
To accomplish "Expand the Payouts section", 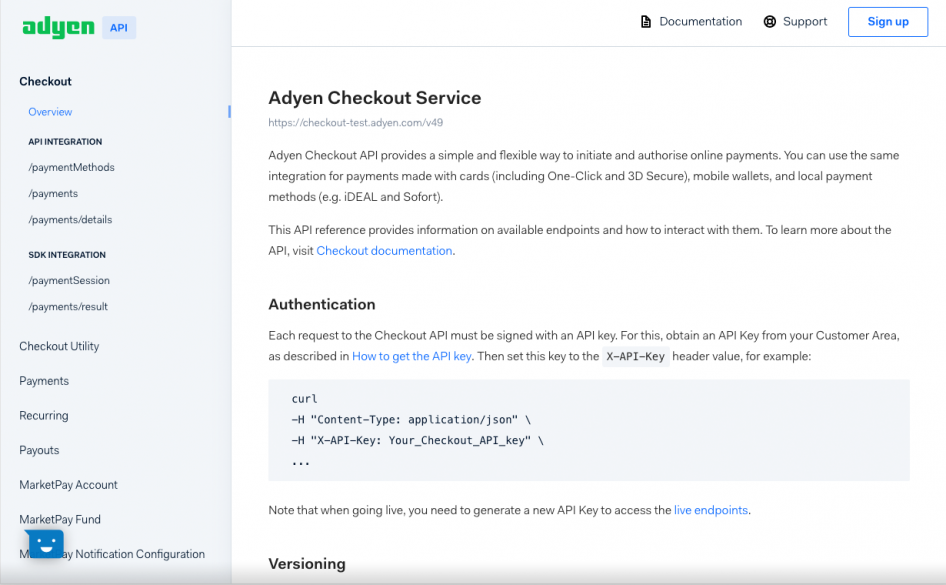I will click(39, 451).
